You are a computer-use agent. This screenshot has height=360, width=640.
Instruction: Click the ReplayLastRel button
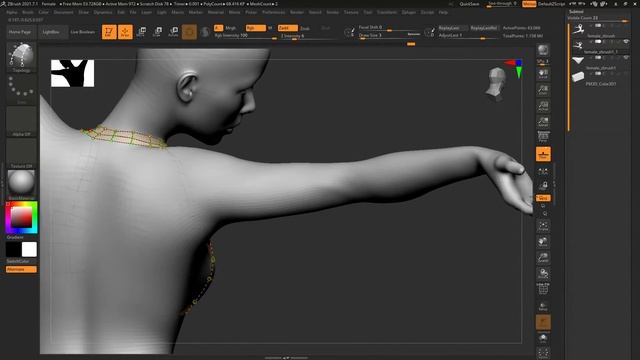coord(484,28)
